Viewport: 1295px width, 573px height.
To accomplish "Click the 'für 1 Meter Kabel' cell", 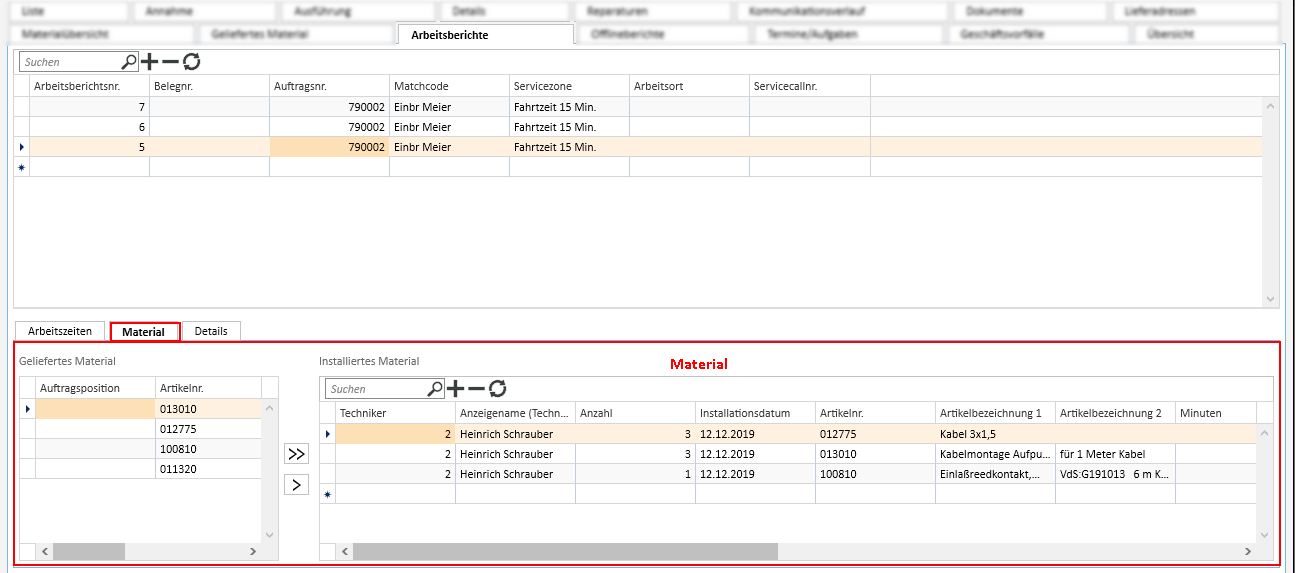I will click(1115, 454).
